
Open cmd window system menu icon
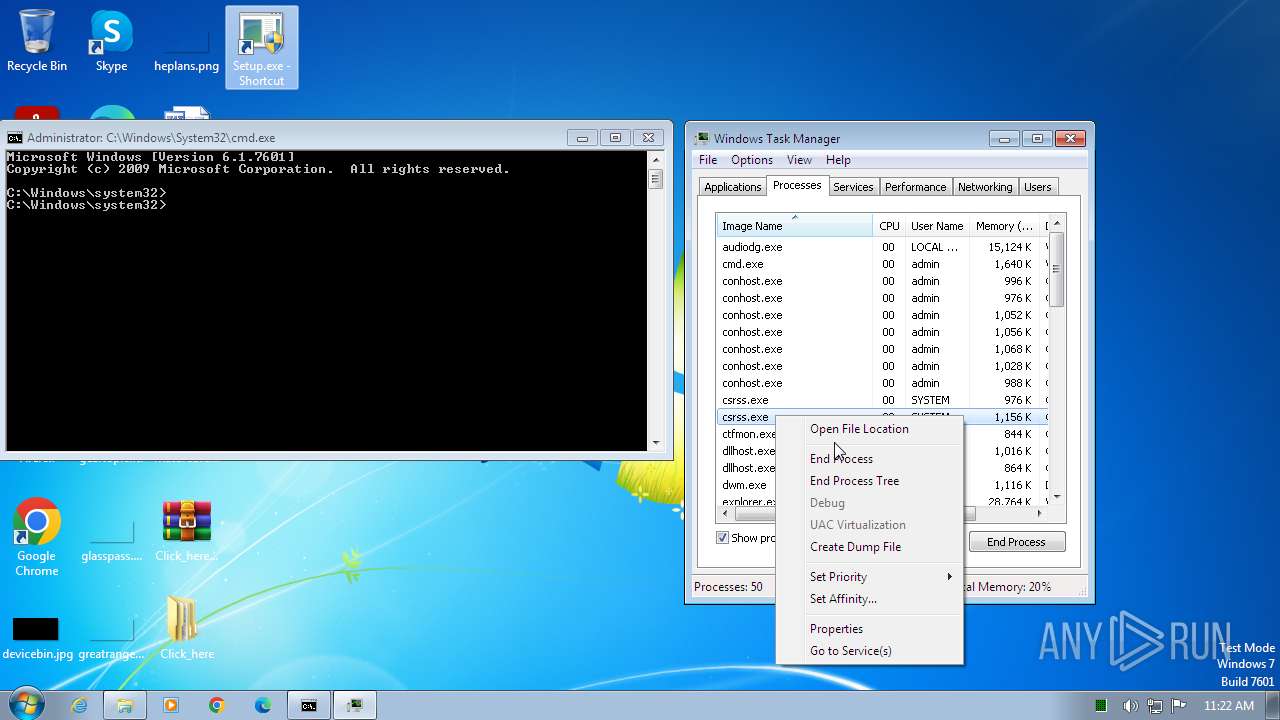point(15,138)
